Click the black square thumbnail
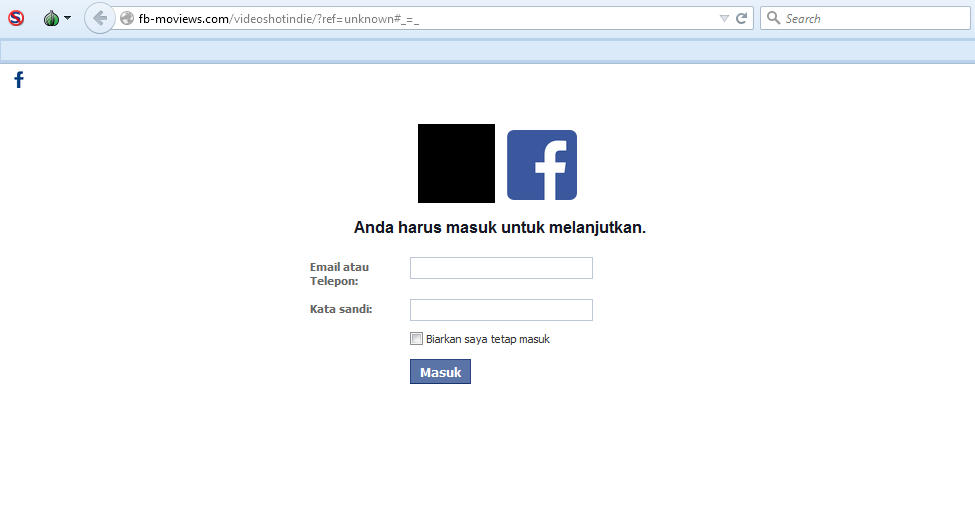 [456, 163]
